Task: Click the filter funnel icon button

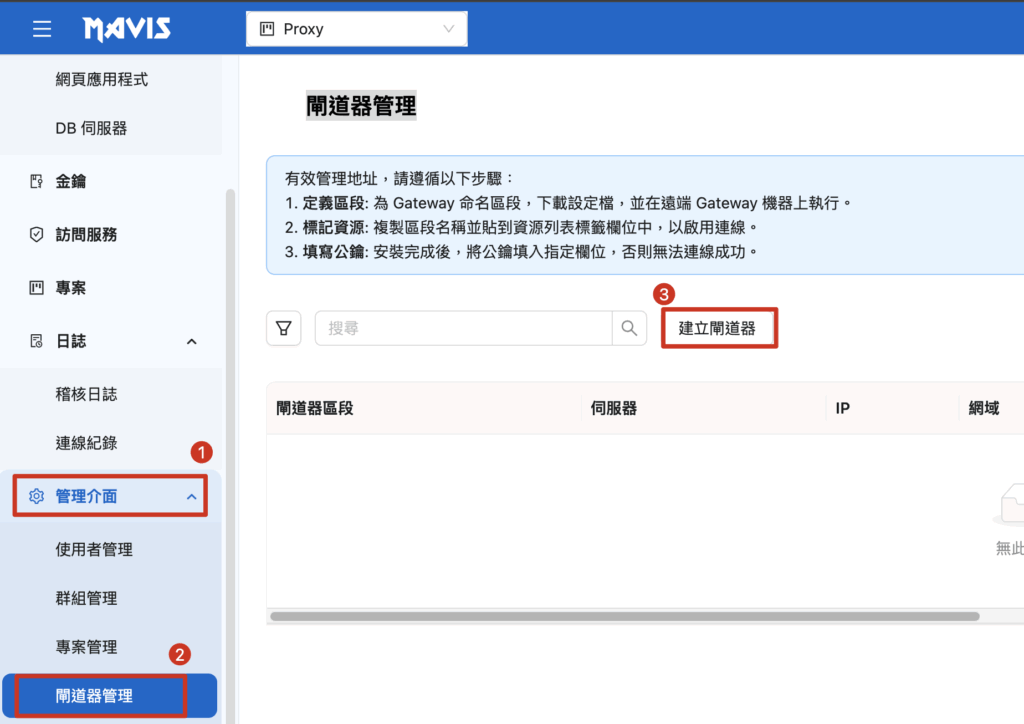Action: pos(284,328)
